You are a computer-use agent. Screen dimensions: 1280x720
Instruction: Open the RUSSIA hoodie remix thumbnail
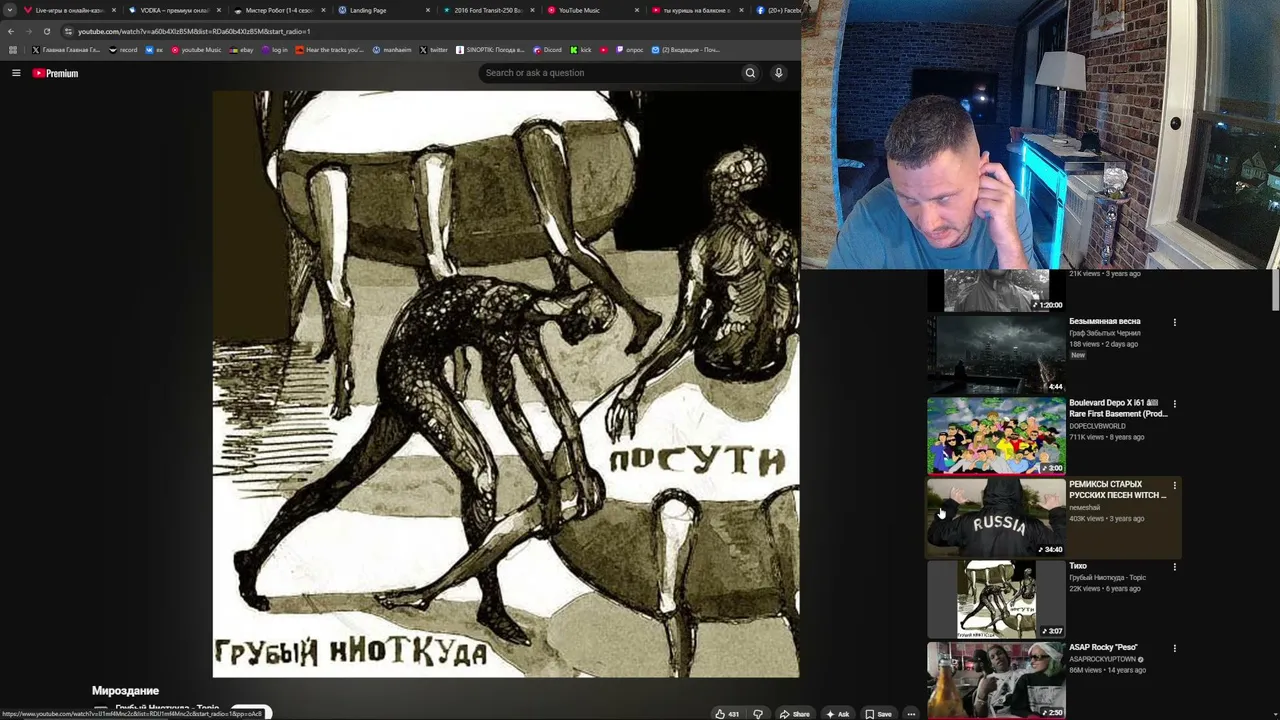pos(996,517)
